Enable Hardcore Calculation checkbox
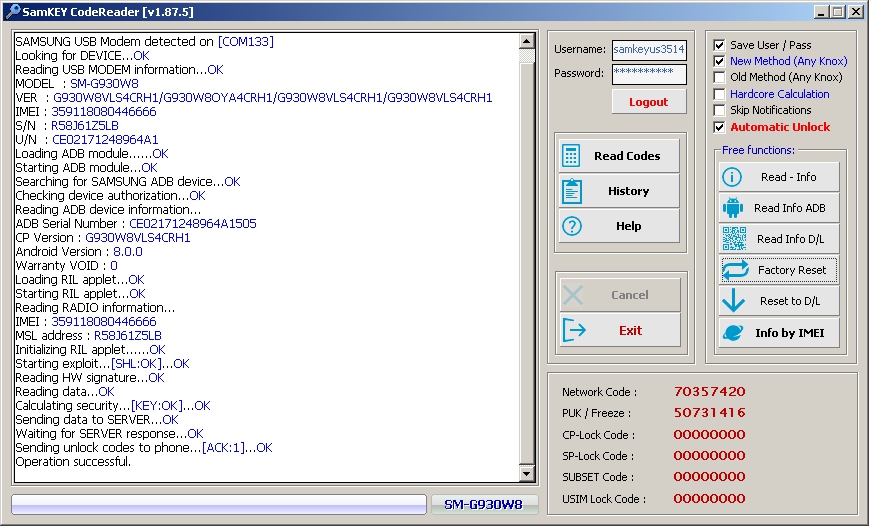The width and height of the screenshot is (869, 526). pyautogui.click(x=719, y=94)
